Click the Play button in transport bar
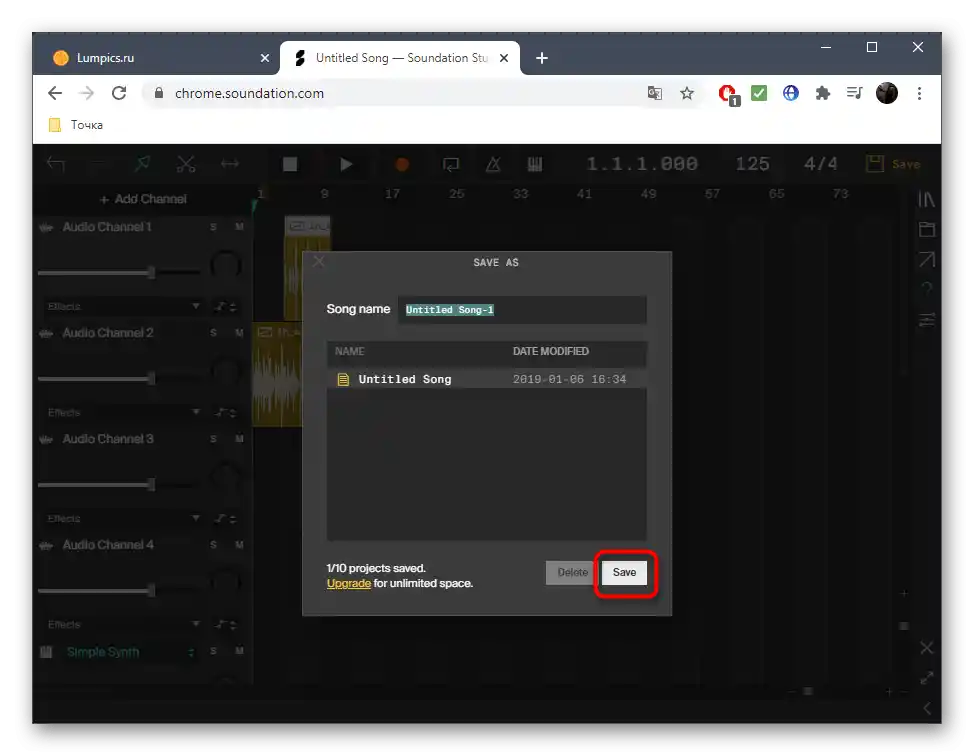974x756 pixels. click(346, 164)
